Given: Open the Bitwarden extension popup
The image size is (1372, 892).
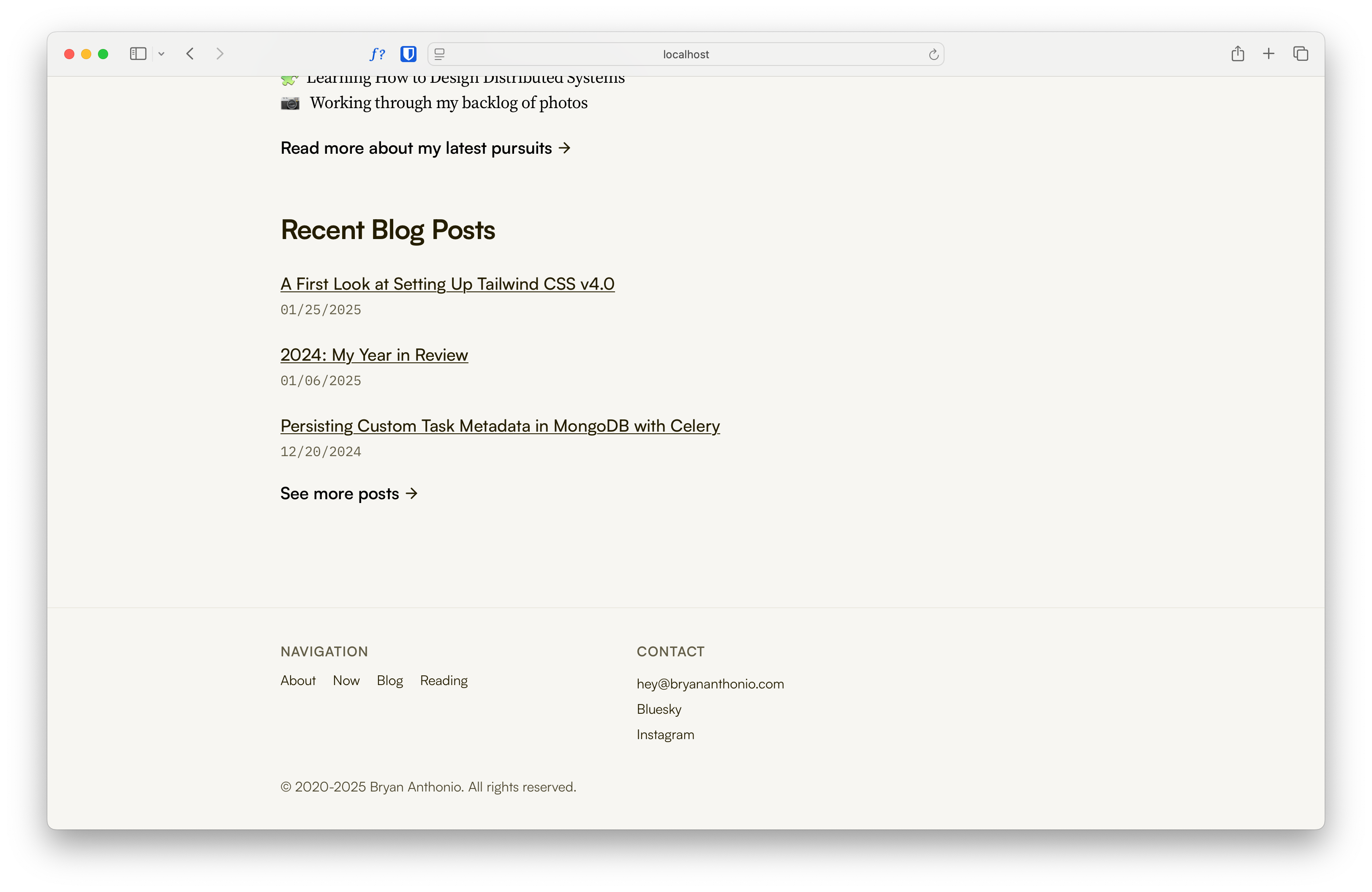Looking at the screenshot, I should tap(408, 54).
